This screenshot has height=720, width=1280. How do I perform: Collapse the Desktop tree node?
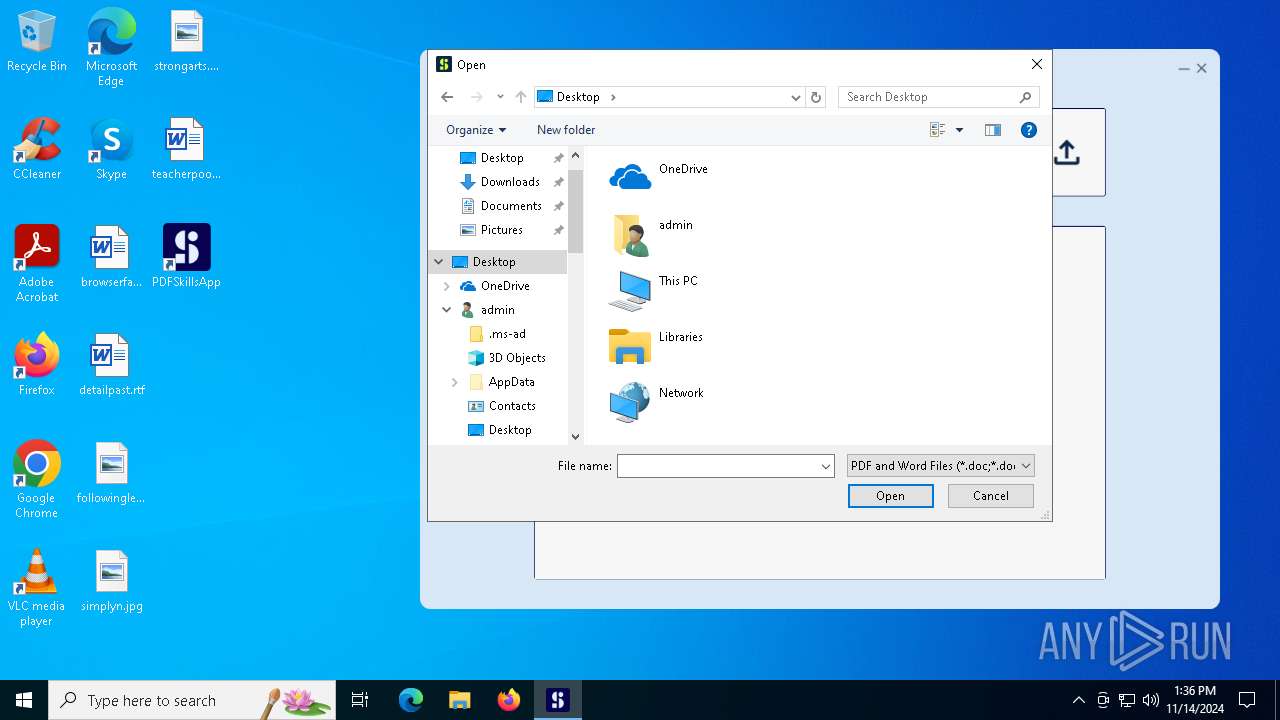click(438, 262)
